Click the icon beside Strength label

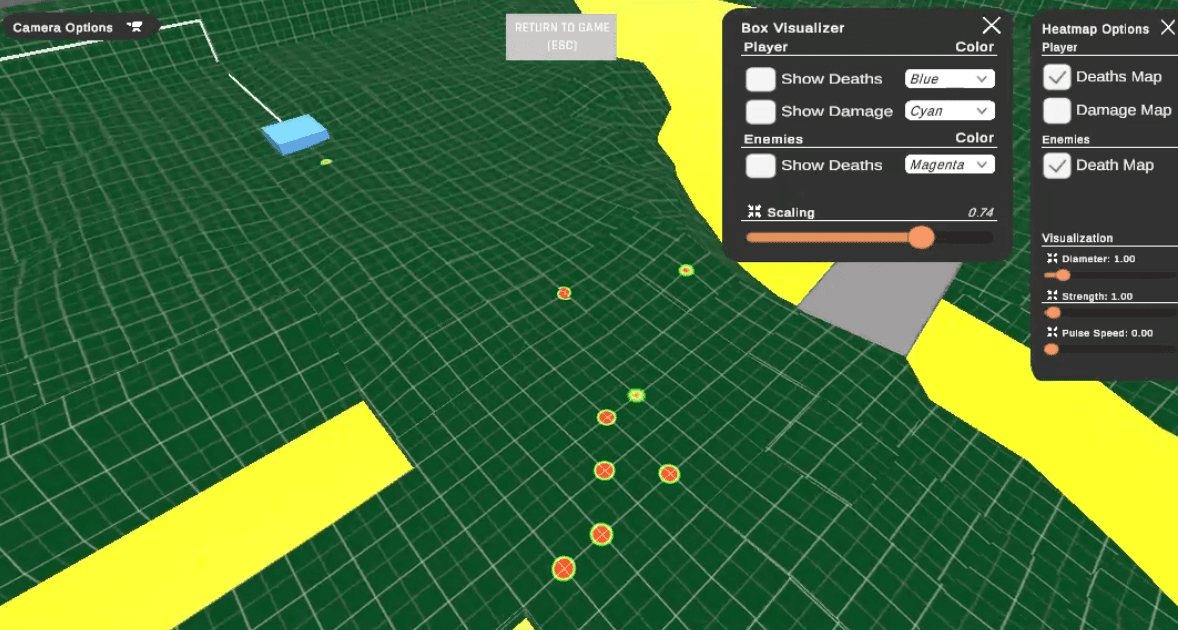click(1052, 296)
